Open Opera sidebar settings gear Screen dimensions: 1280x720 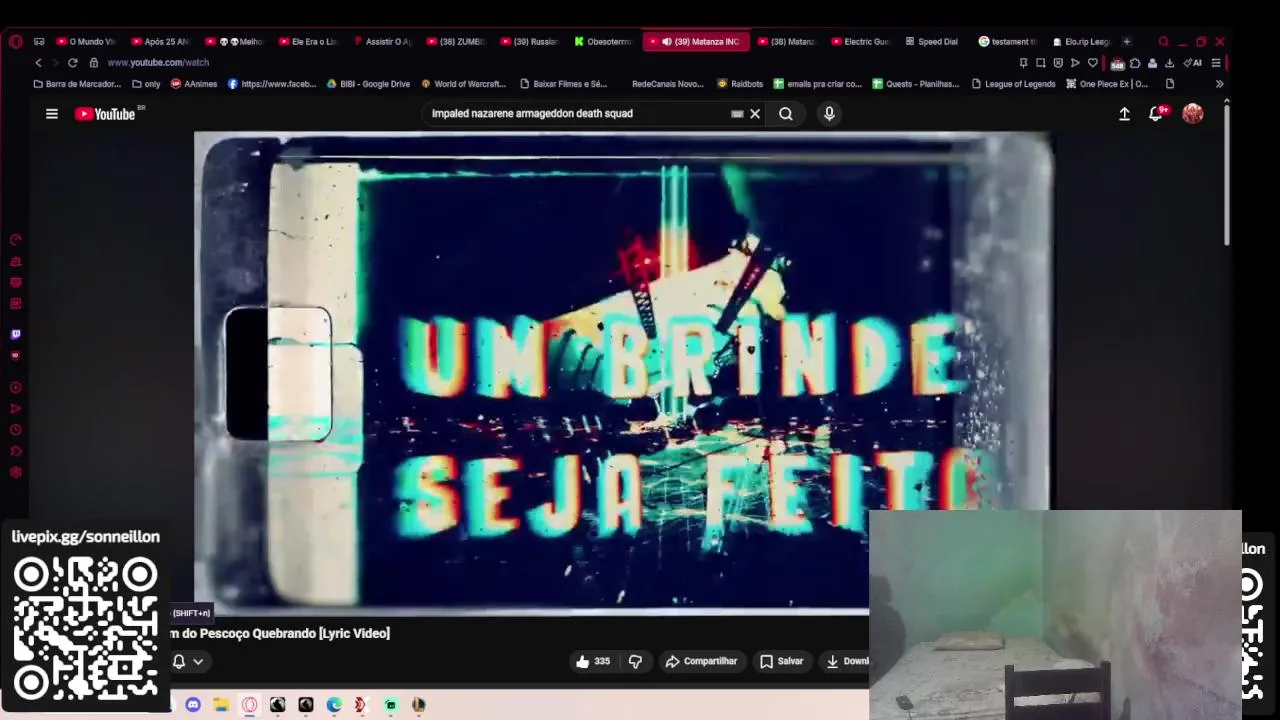pyautogui.click(x=15, y=473)
